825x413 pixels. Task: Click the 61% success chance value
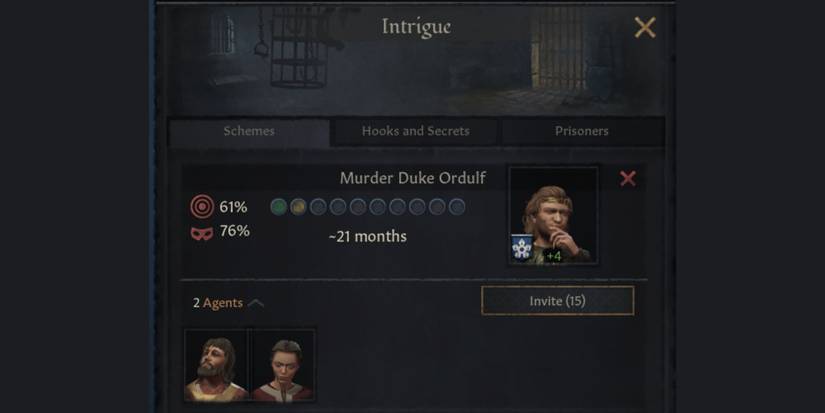click(233, 208)
